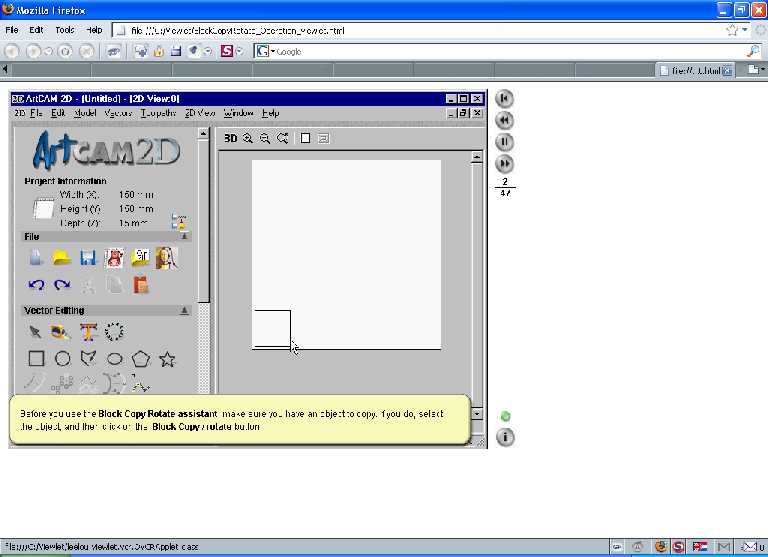Open Firefox Edit menu
768x557 pixels.
36,30
